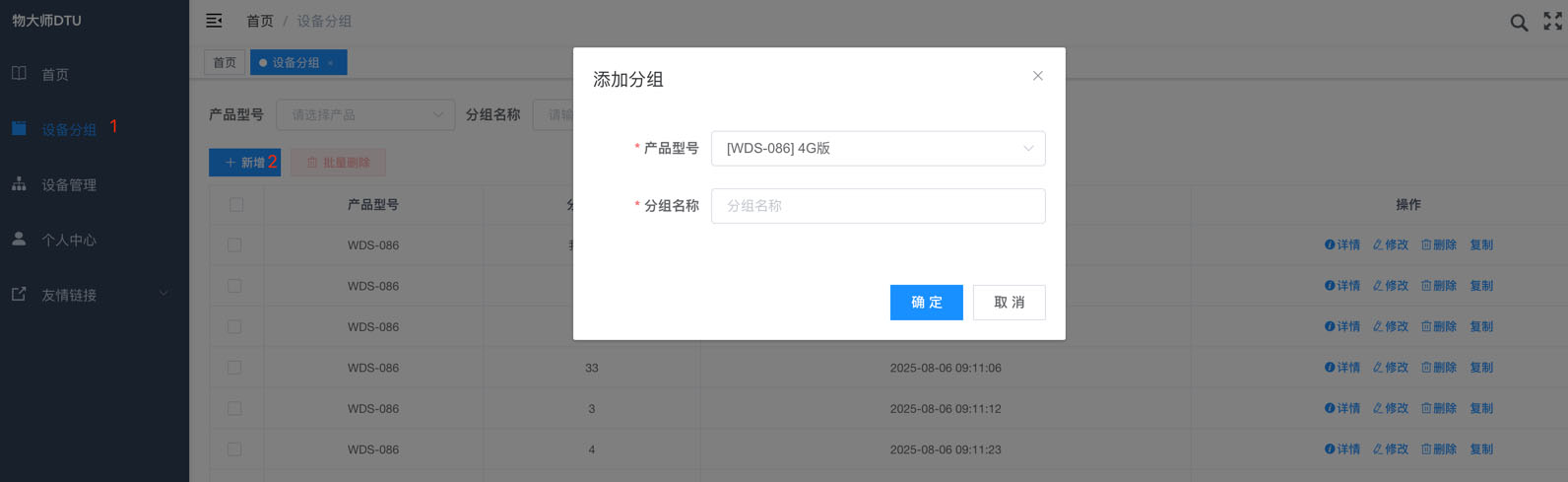Go to 个人中心 in sidebar
The height and width of the screenshot is (482, 1568).
68,241
